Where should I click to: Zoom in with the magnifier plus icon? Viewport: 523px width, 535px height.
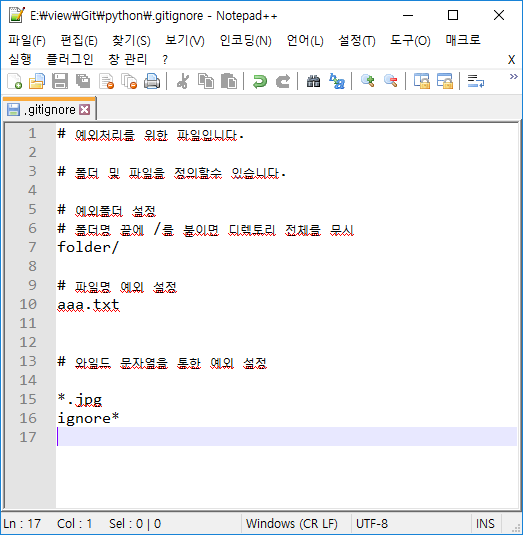(x=368, y=82)
